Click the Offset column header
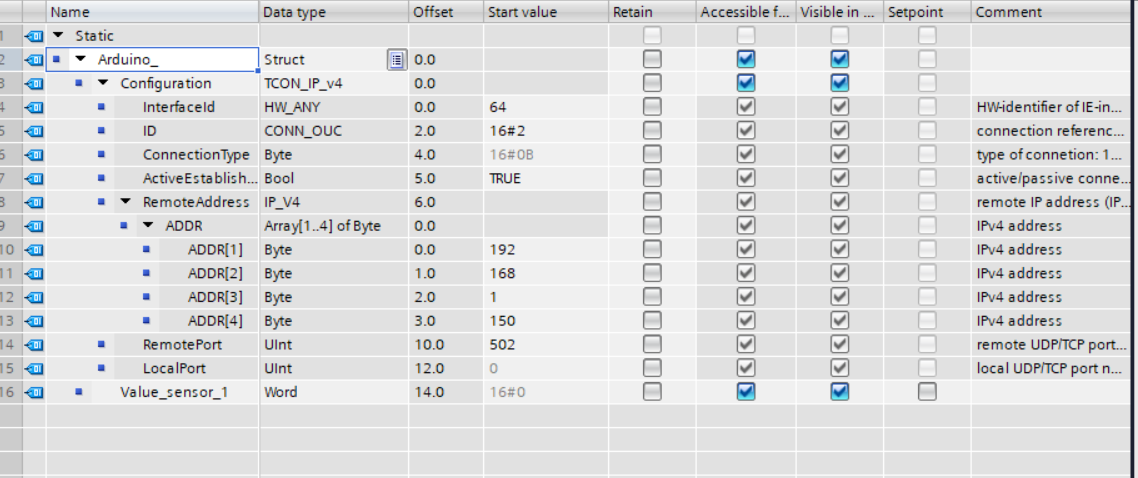1138x478 pixels. 446,12
